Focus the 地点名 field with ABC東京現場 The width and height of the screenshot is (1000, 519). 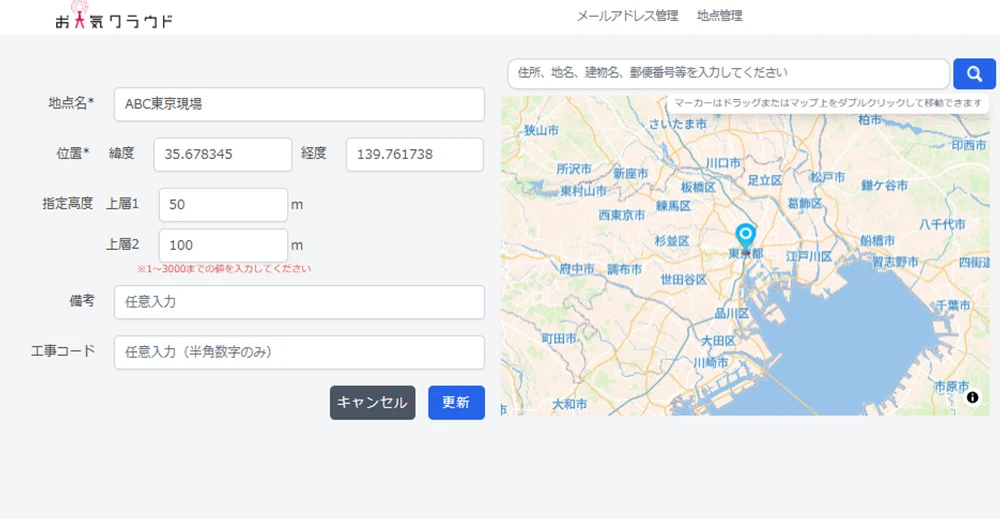[x=299, y=104]
